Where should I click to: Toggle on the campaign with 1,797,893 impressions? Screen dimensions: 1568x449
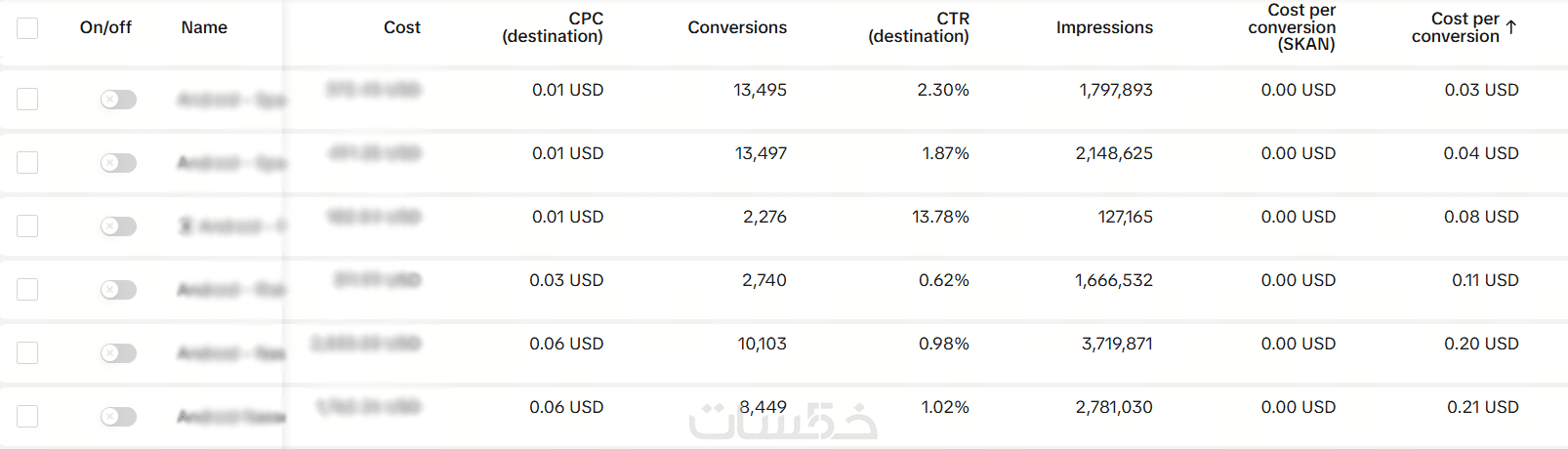(x=118, y=100)
